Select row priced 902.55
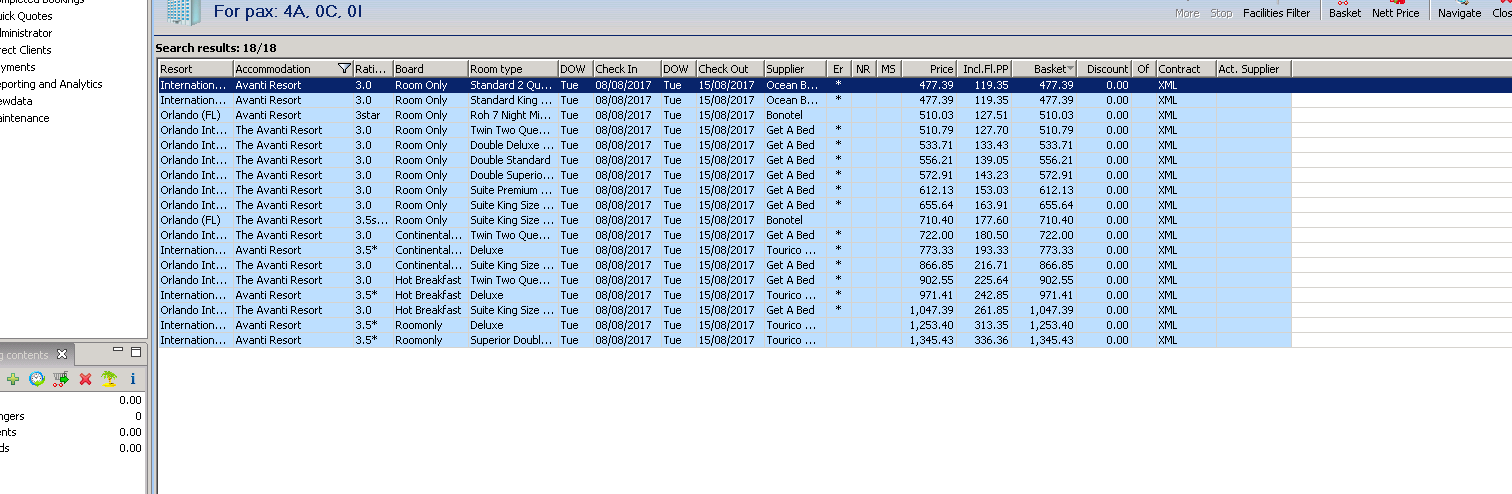The image size is (1512, 494). tap(725, 280)
